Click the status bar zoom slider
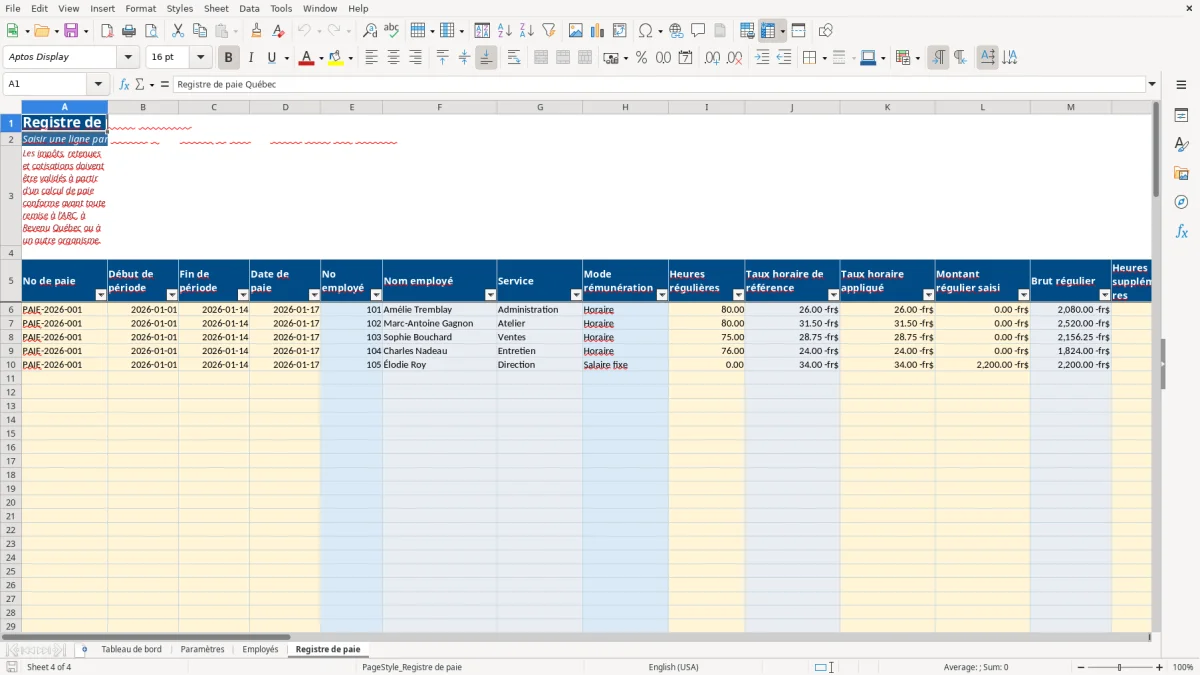 (1120, 667)
